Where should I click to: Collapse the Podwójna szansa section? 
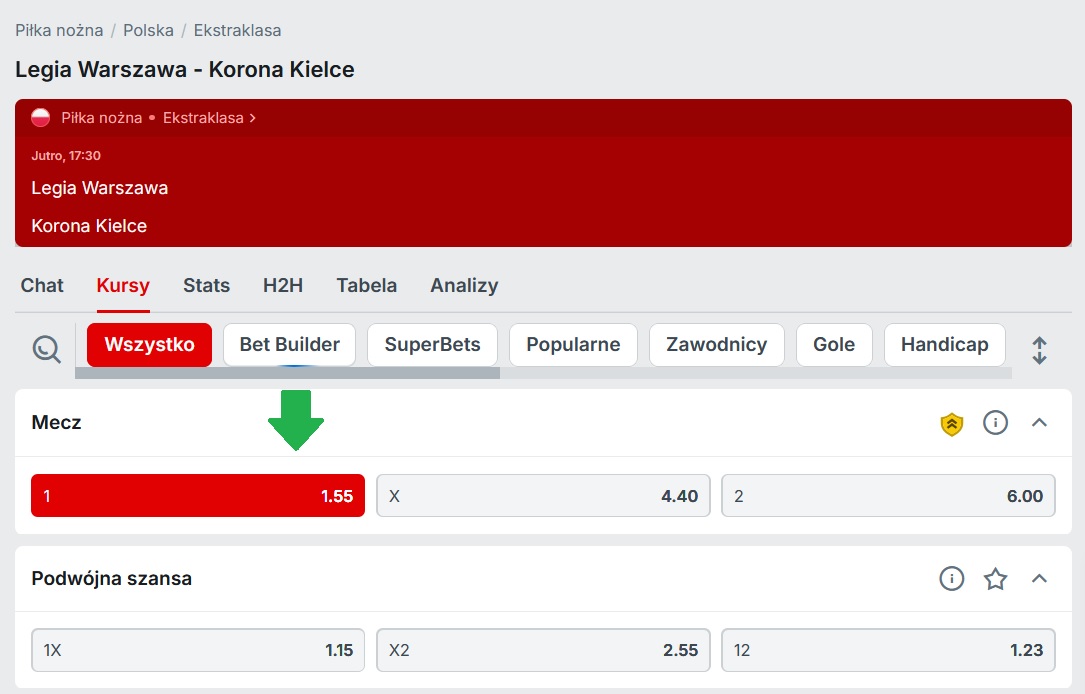(1039, 579)
